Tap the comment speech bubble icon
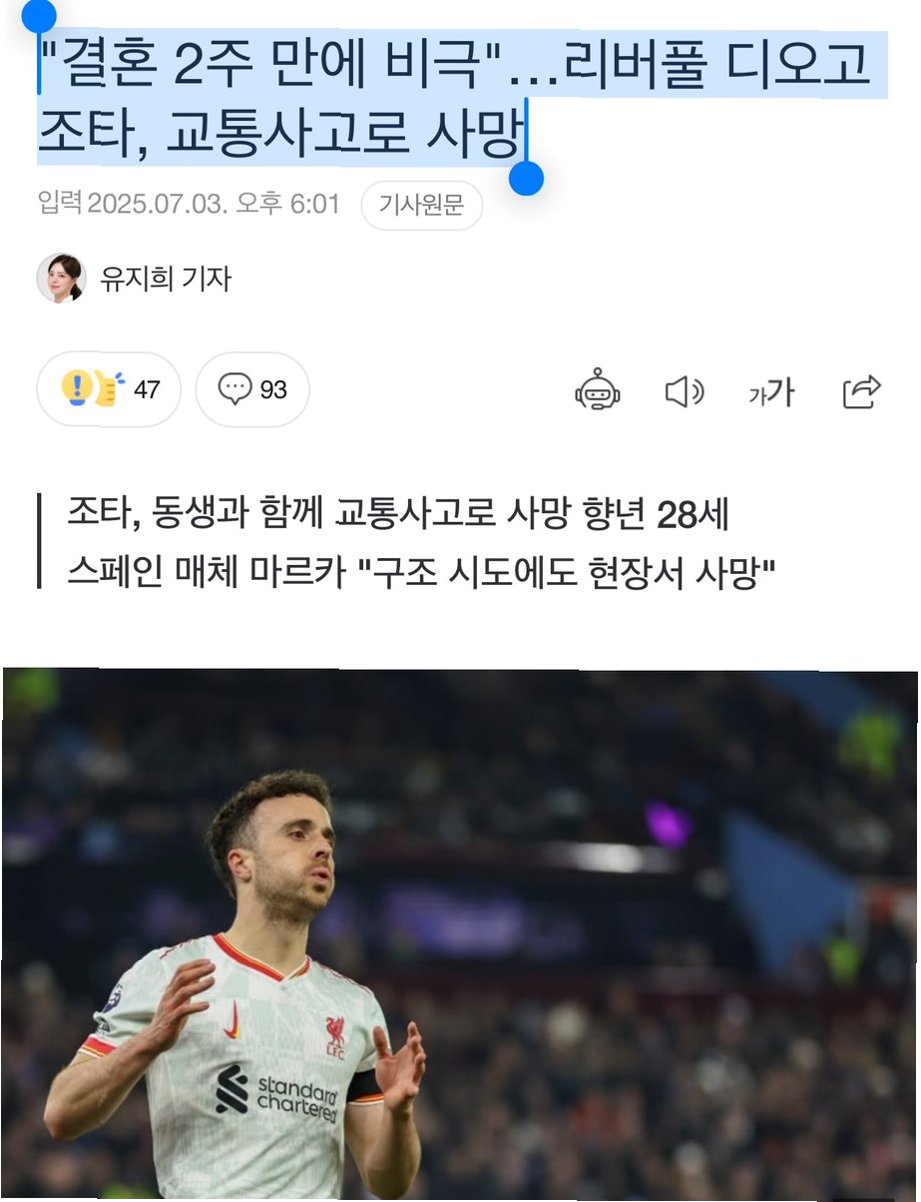The width and height of the screenshot is (921, 1202). tap(235, 389)
